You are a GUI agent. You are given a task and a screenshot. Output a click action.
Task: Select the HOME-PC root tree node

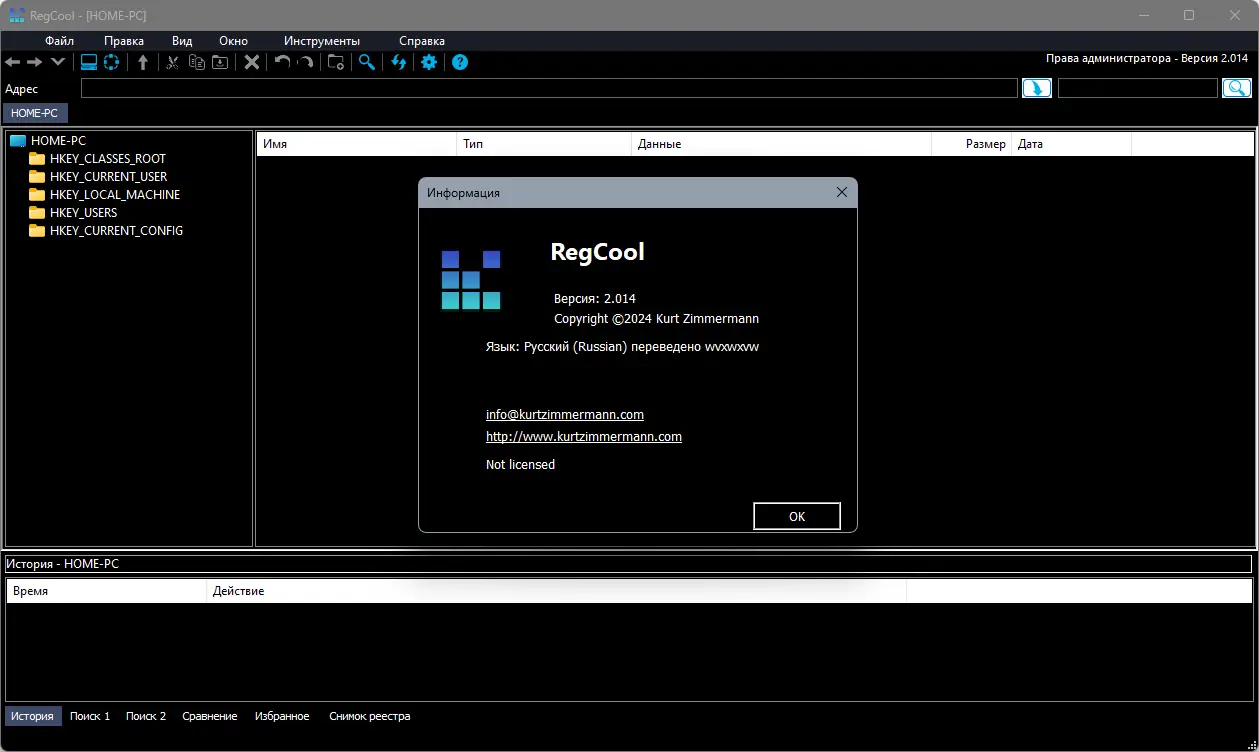[58, 141]
